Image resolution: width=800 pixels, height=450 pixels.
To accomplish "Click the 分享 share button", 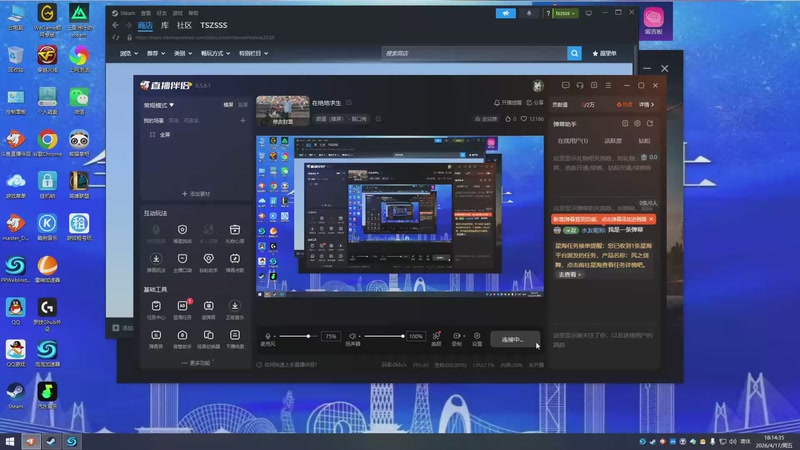I will (x=535, y=103).
